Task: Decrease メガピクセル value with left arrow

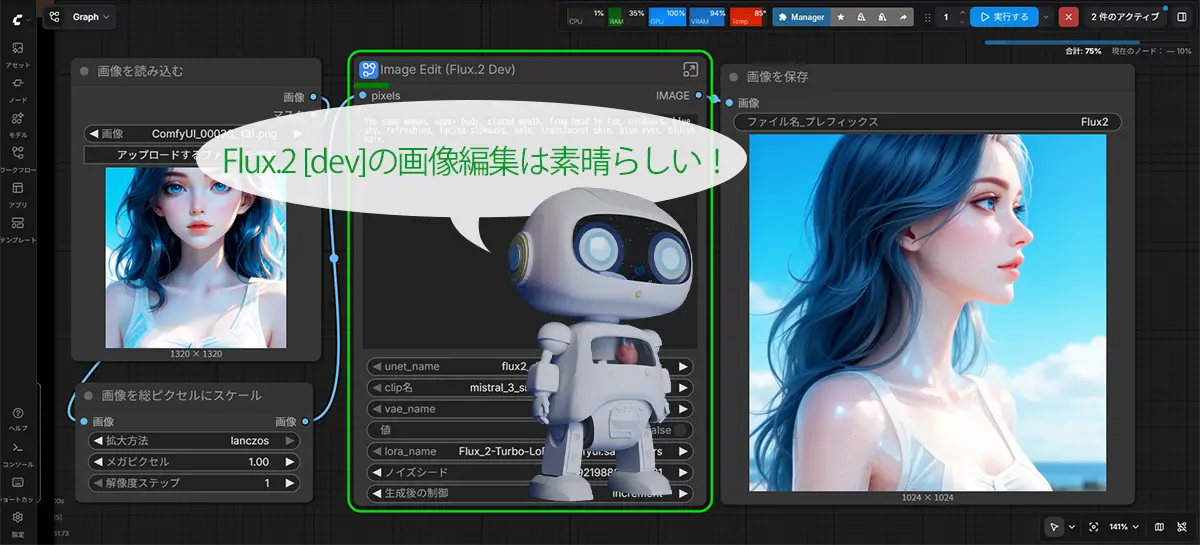Action: pyautogui.click(x=97, y=462)
